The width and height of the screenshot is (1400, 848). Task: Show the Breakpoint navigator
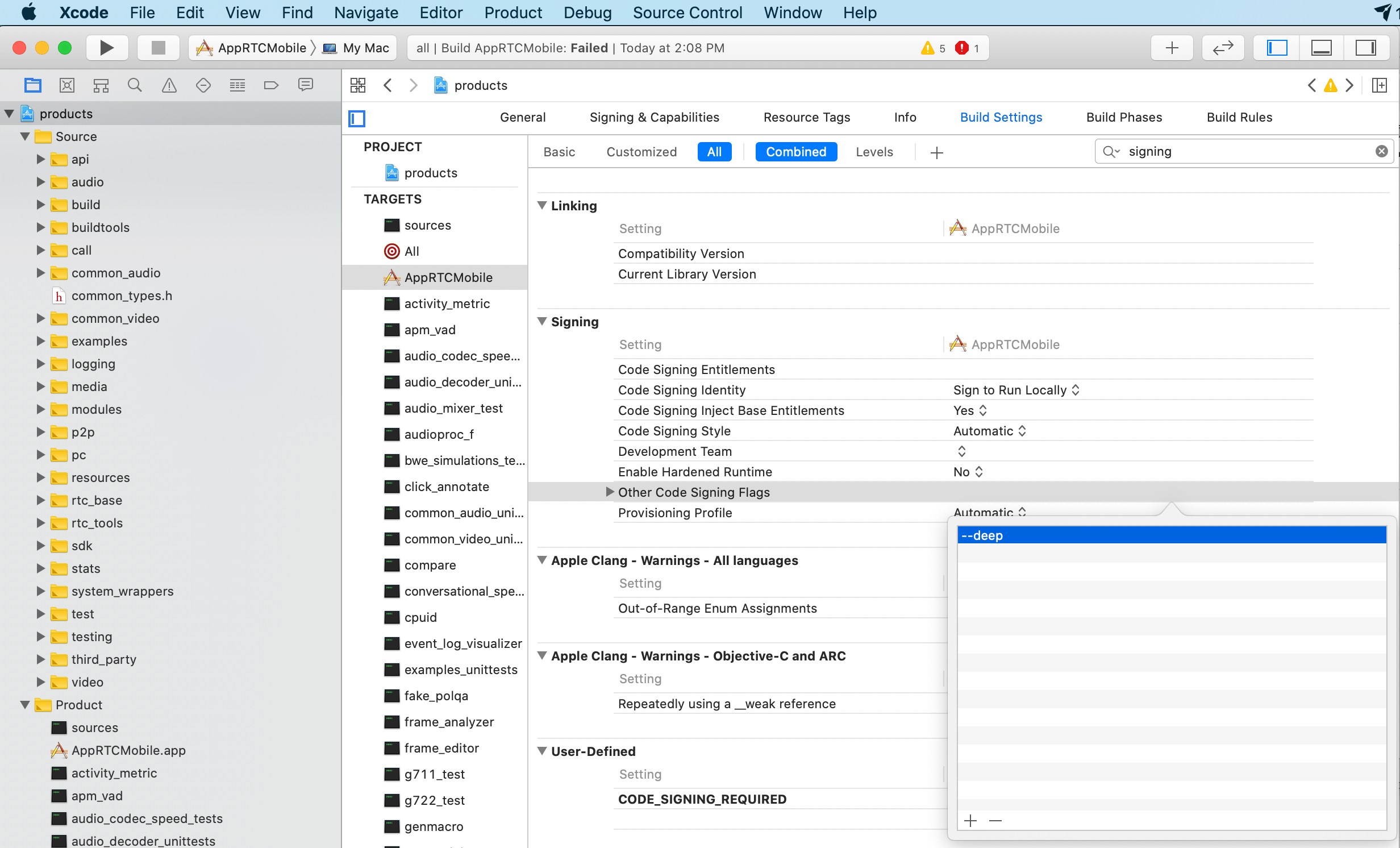(271, 85)
